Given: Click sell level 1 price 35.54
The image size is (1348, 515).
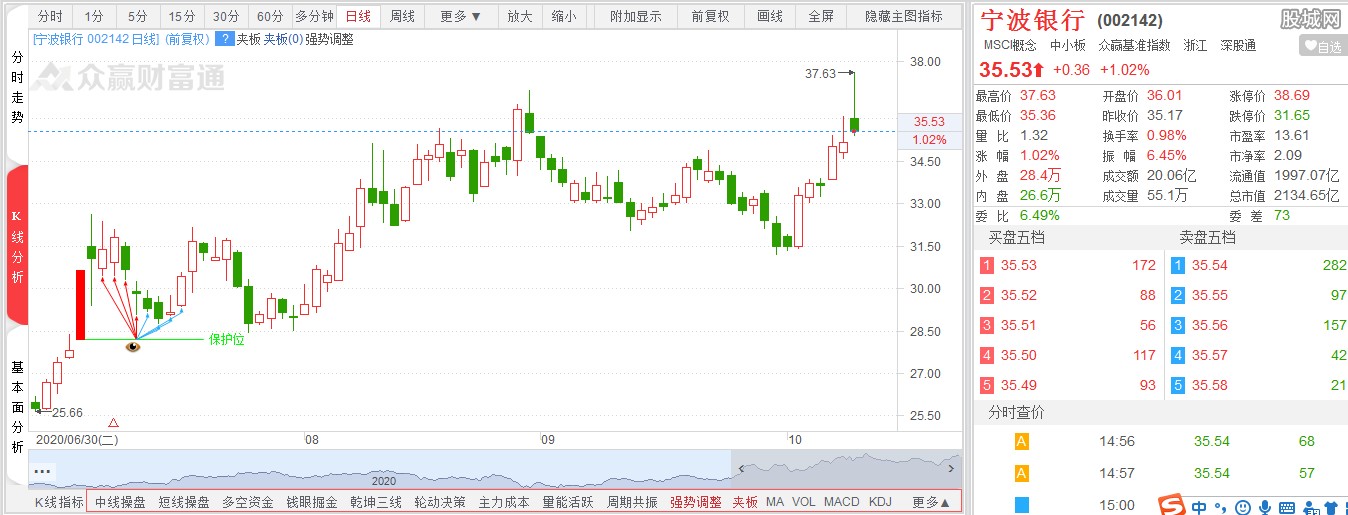Looking at the screenshot, I should click(1210, 266).
